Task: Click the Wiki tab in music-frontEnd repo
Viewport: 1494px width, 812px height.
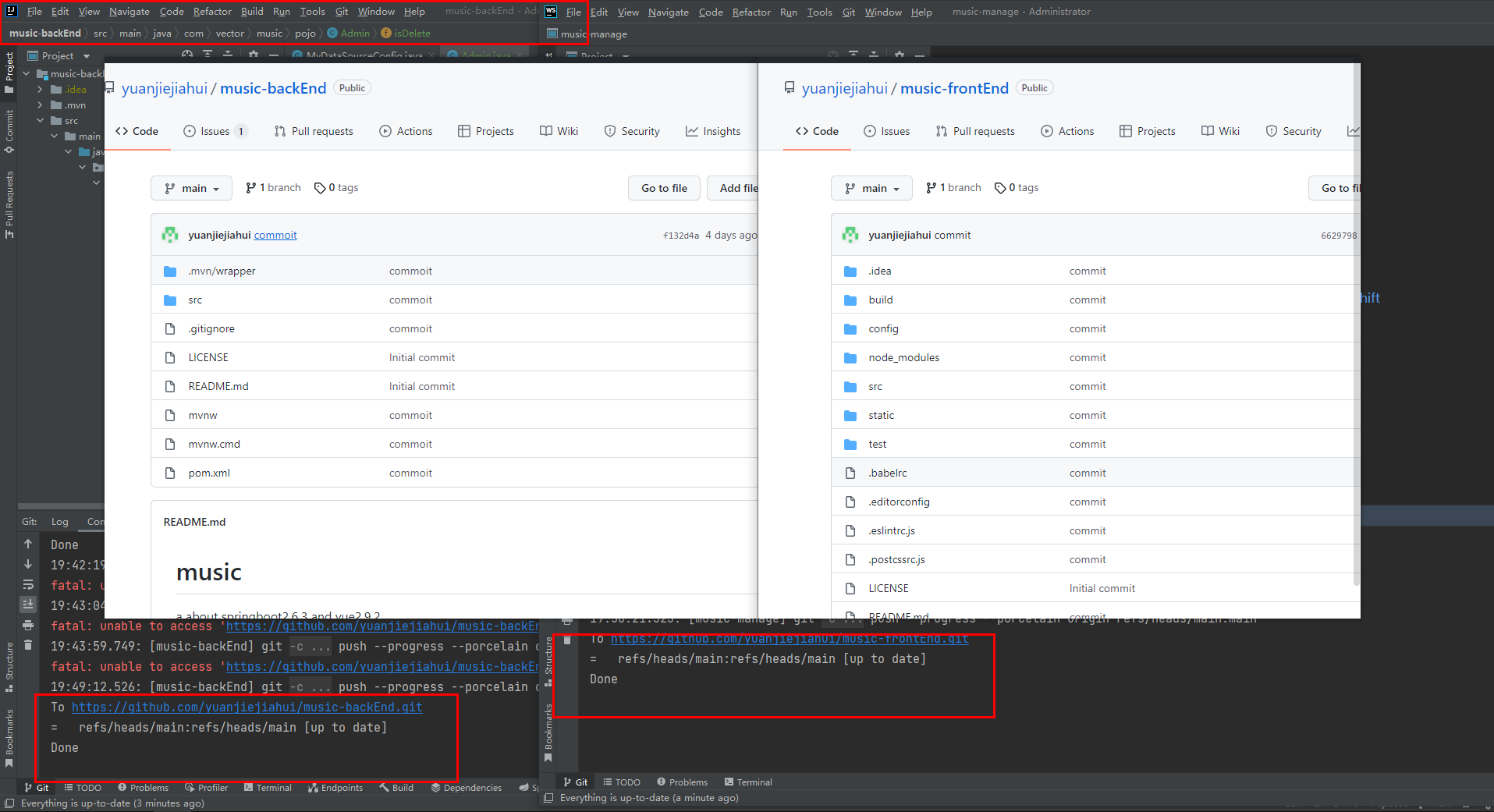Action: (1221, 131)
